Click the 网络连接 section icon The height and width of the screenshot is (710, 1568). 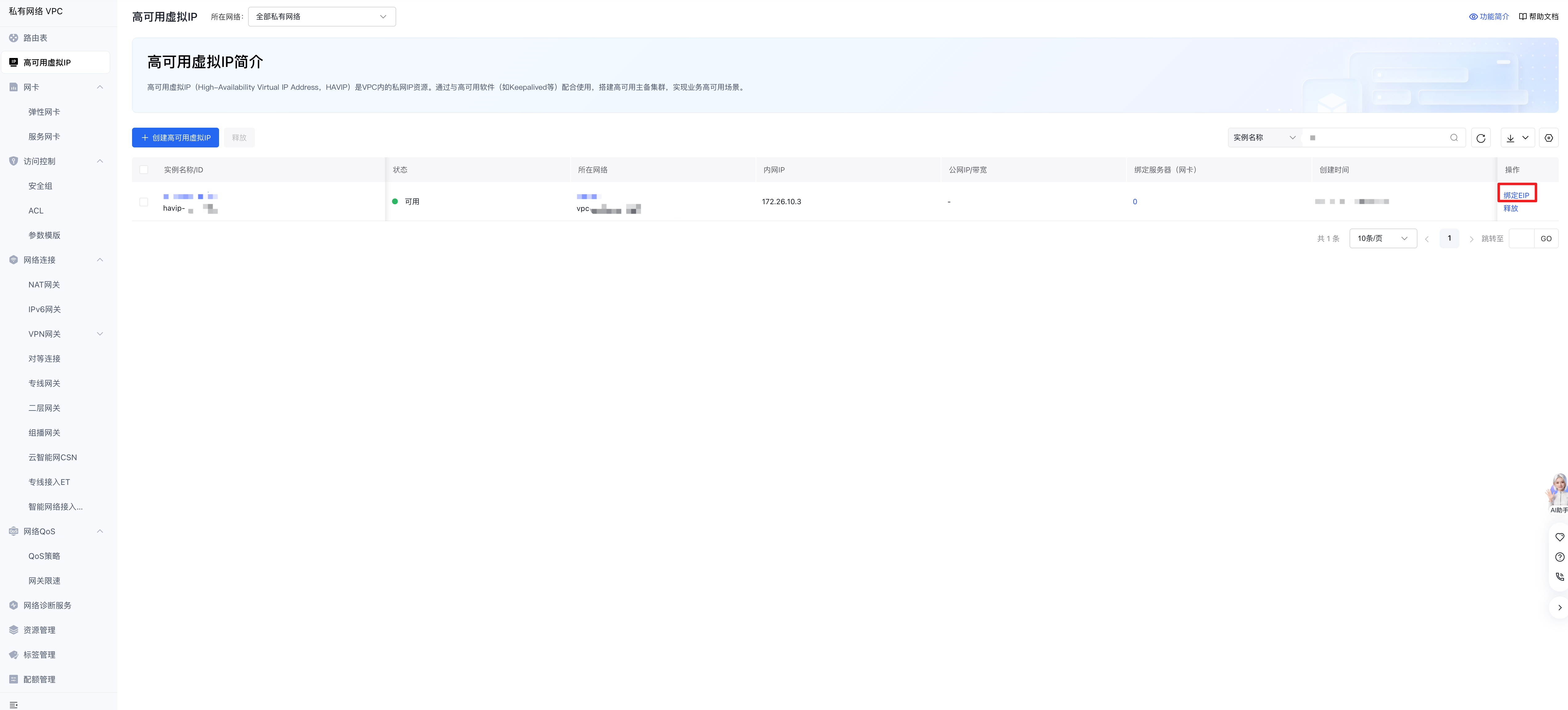point(13,260)
